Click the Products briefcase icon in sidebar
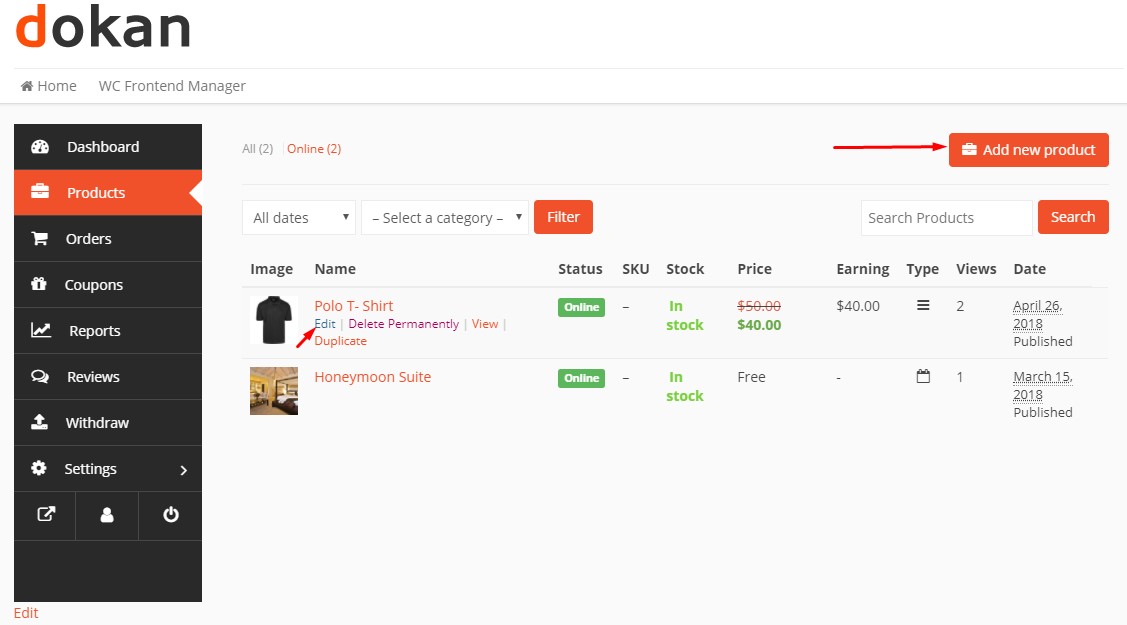Screen dimensions: 1127x625 40,192
